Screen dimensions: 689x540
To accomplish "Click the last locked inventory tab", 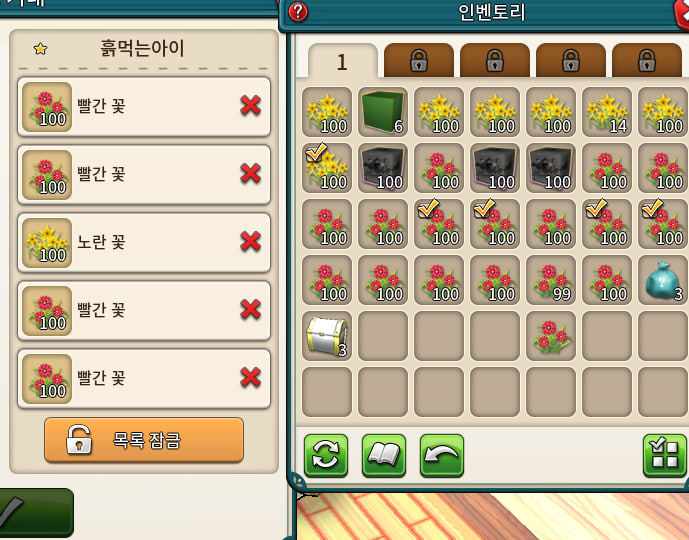I will coord(647,61).
